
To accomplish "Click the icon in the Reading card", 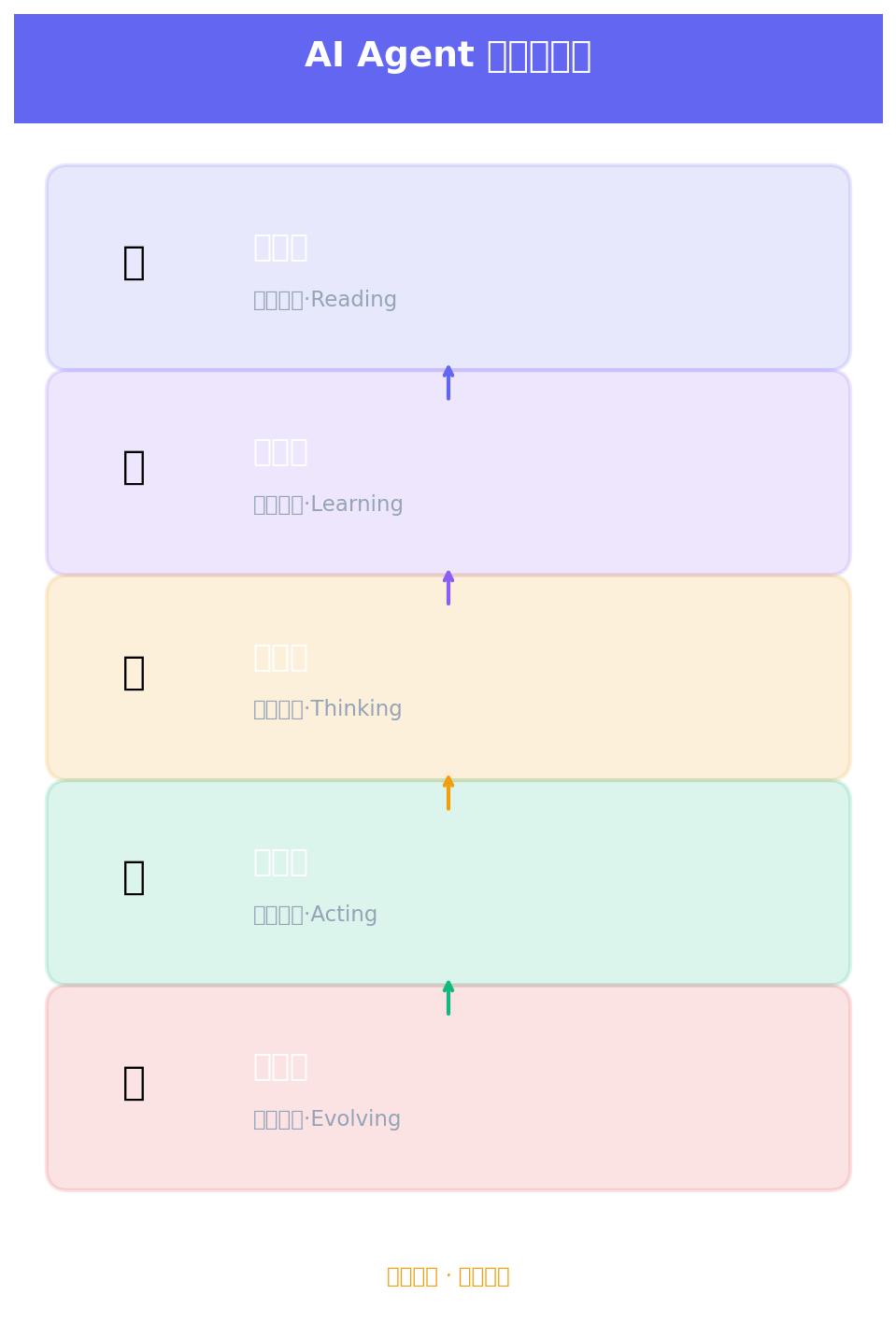I will coord(134,263).
